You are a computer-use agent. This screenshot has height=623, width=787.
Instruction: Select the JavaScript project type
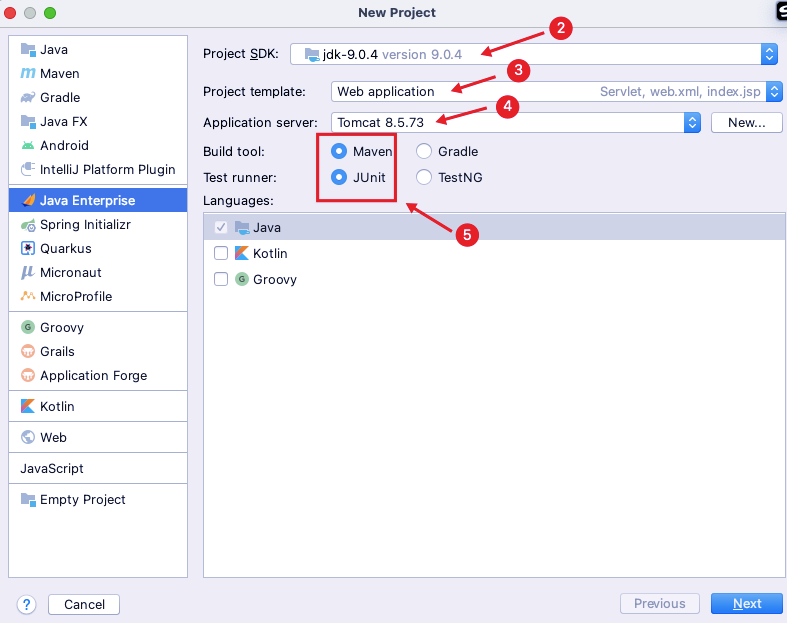[98, 468]
